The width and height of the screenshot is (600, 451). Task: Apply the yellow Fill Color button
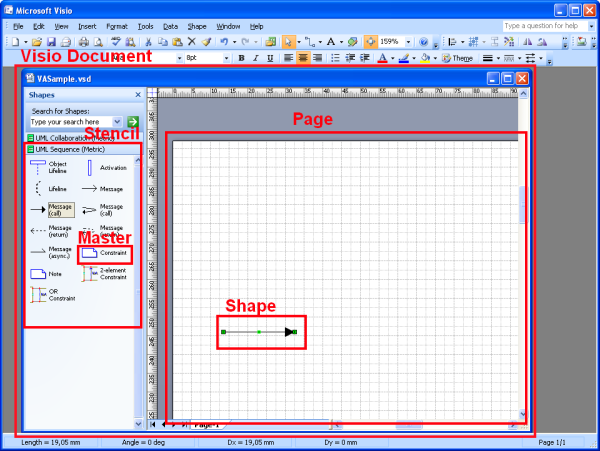point(425,58)
